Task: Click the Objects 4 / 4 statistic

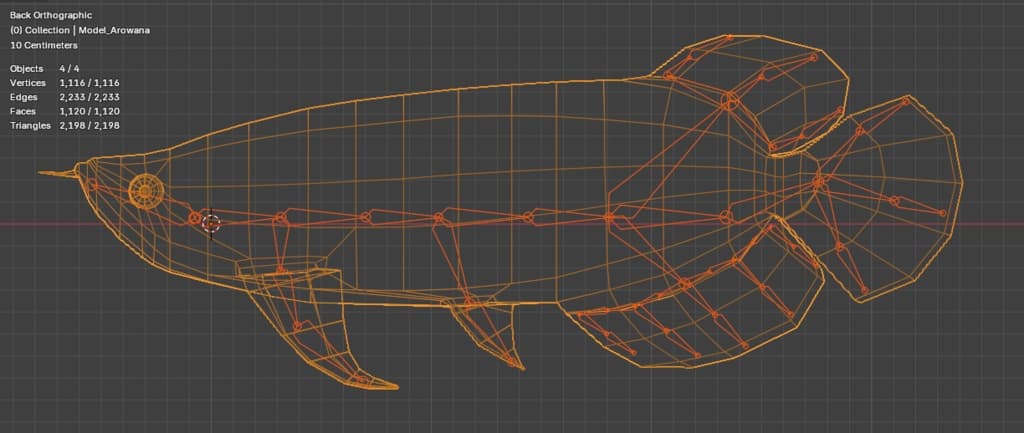Action: [x=45, y=69]
